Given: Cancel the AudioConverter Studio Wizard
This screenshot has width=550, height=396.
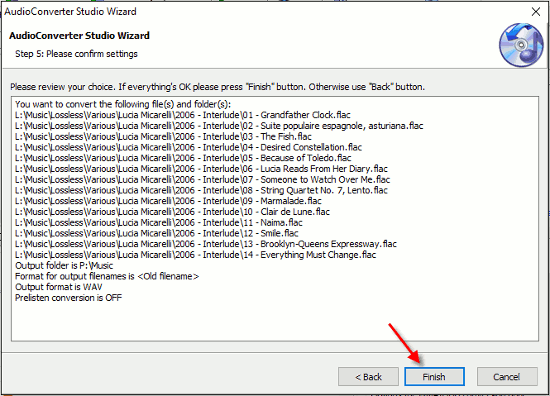Looking at the screenshot, I should click(507, 377).
